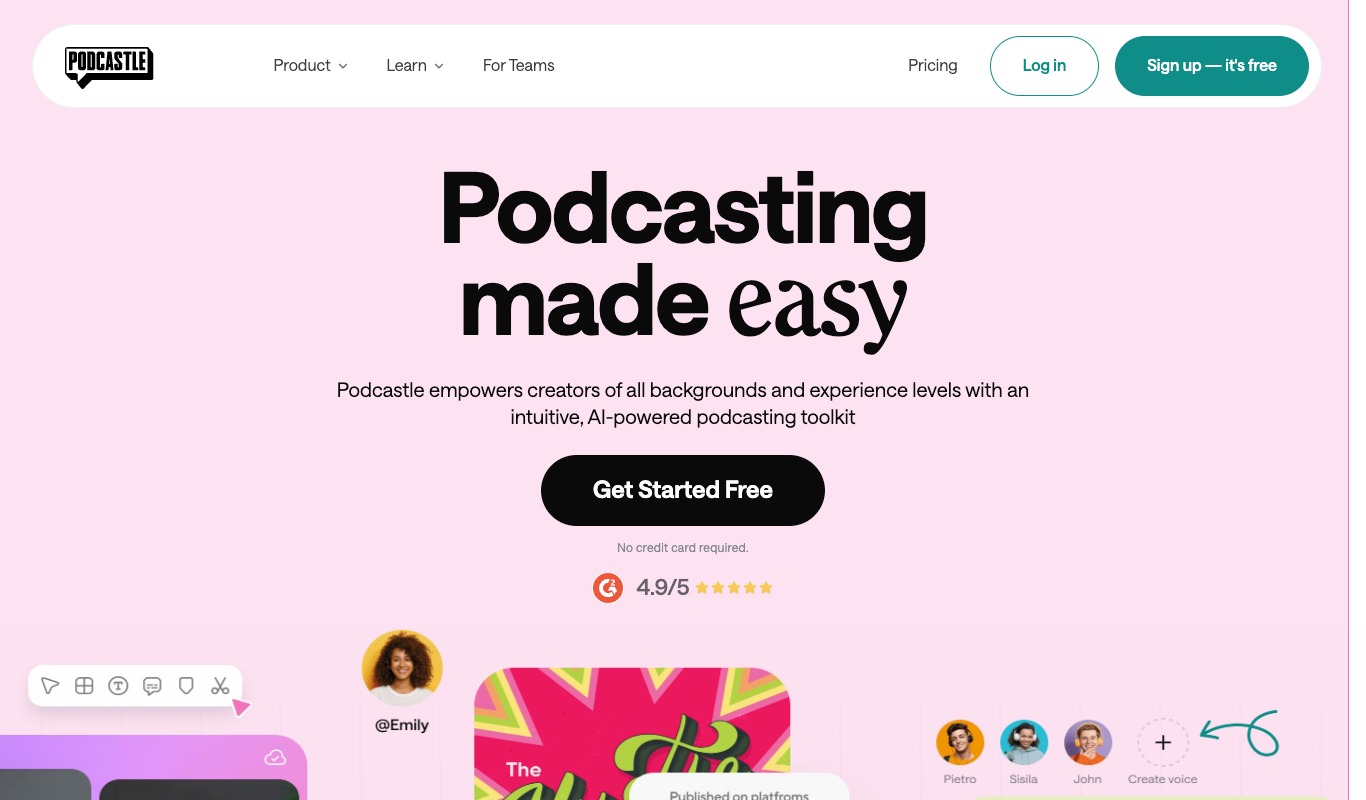Select the Sisila voice avatar
The height and width of the screenshot is (800, 1366).
coord(1024,743)
